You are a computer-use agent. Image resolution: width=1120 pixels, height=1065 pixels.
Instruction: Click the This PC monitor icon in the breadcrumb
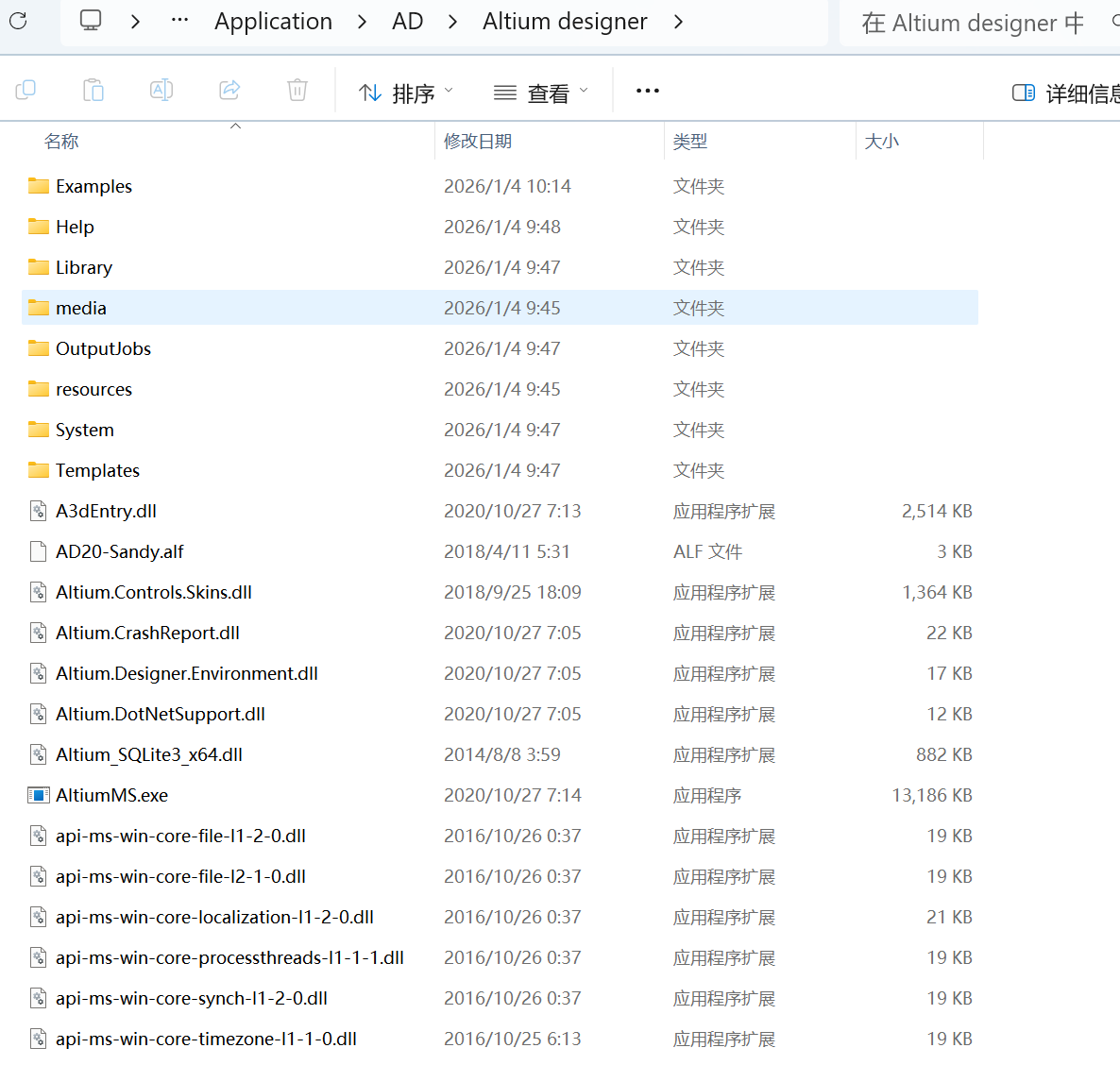(91, 21)
